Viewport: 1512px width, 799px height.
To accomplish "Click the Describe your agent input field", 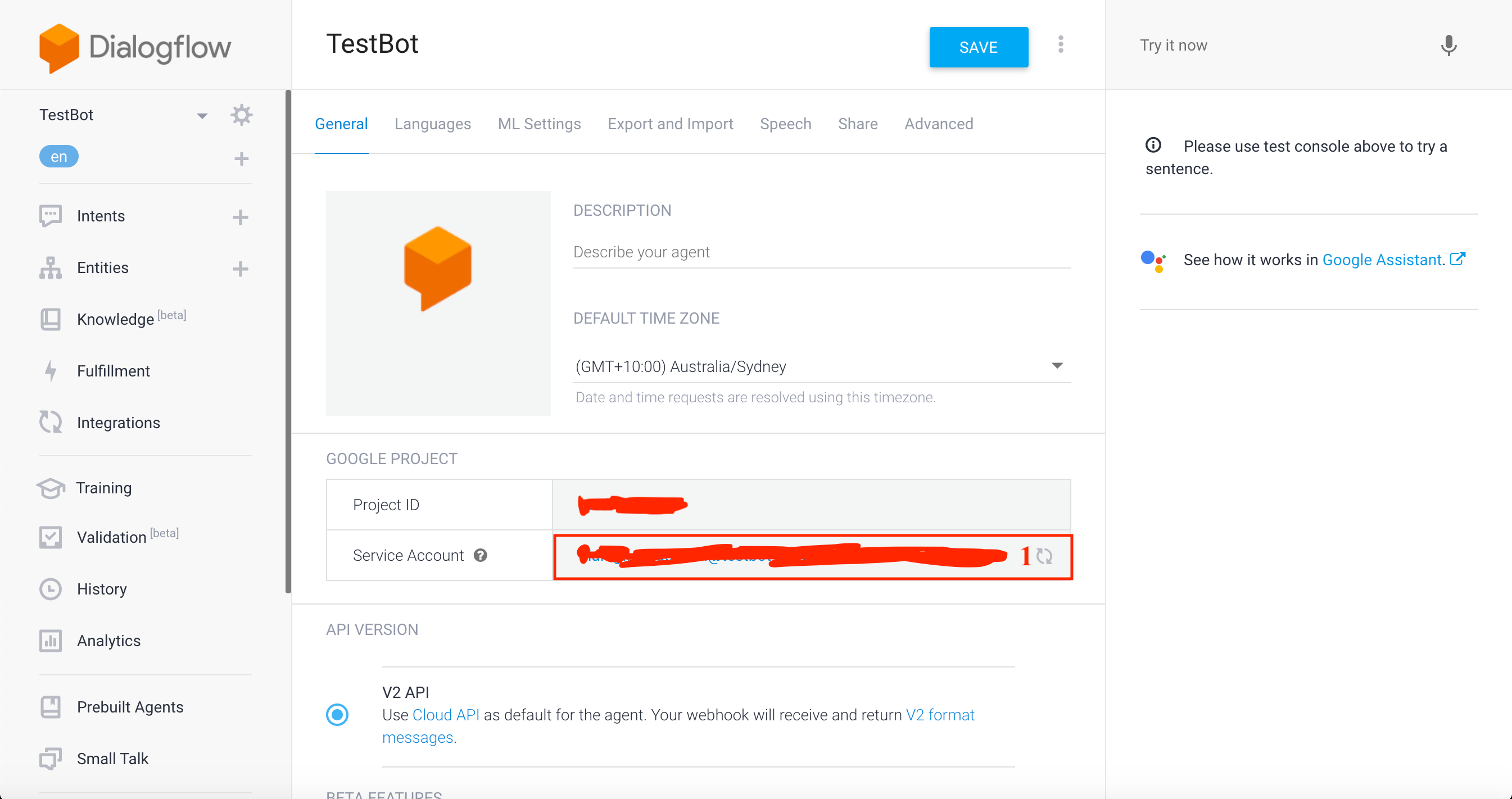I will tap(821, 252).
